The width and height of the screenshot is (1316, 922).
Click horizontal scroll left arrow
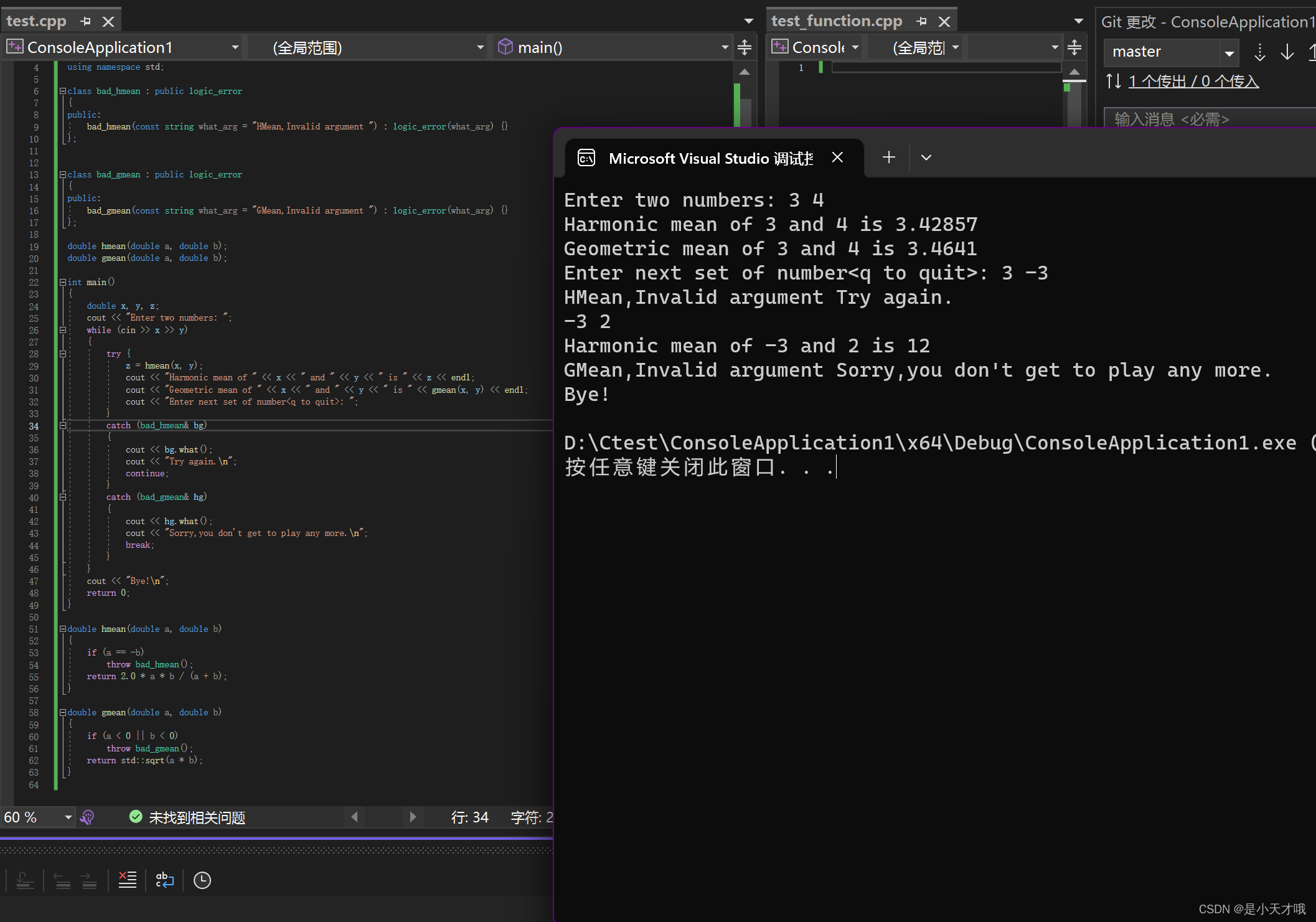[x=354, y=816]
